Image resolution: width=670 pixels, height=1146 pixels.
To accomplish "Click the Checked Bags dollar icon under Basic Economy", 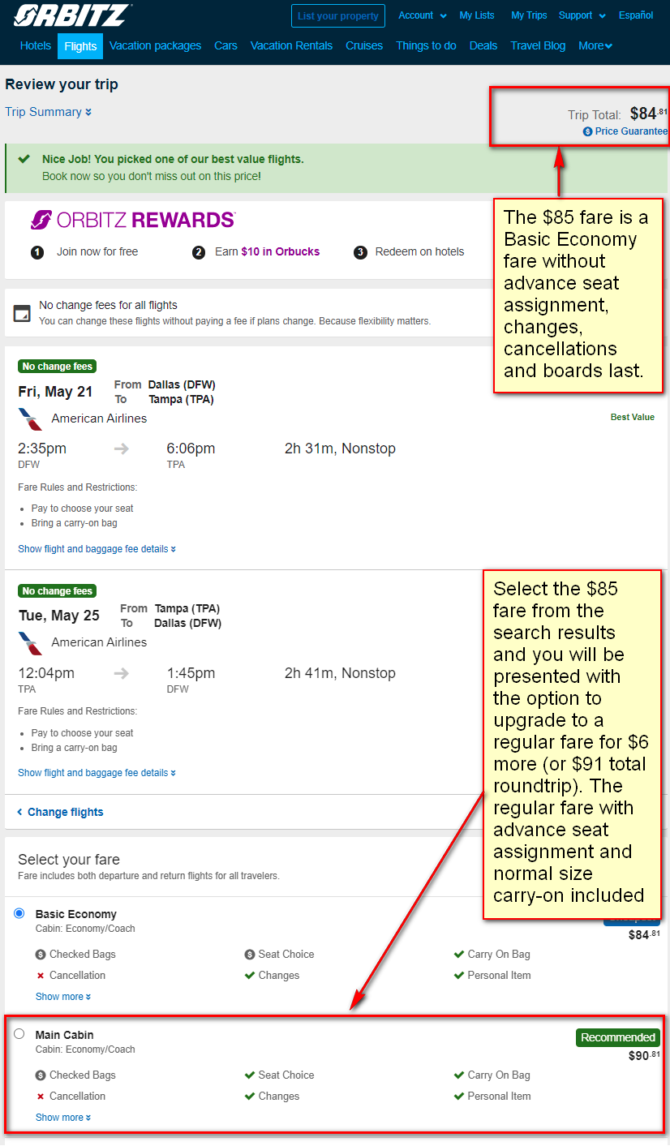I will coord(40,955).
